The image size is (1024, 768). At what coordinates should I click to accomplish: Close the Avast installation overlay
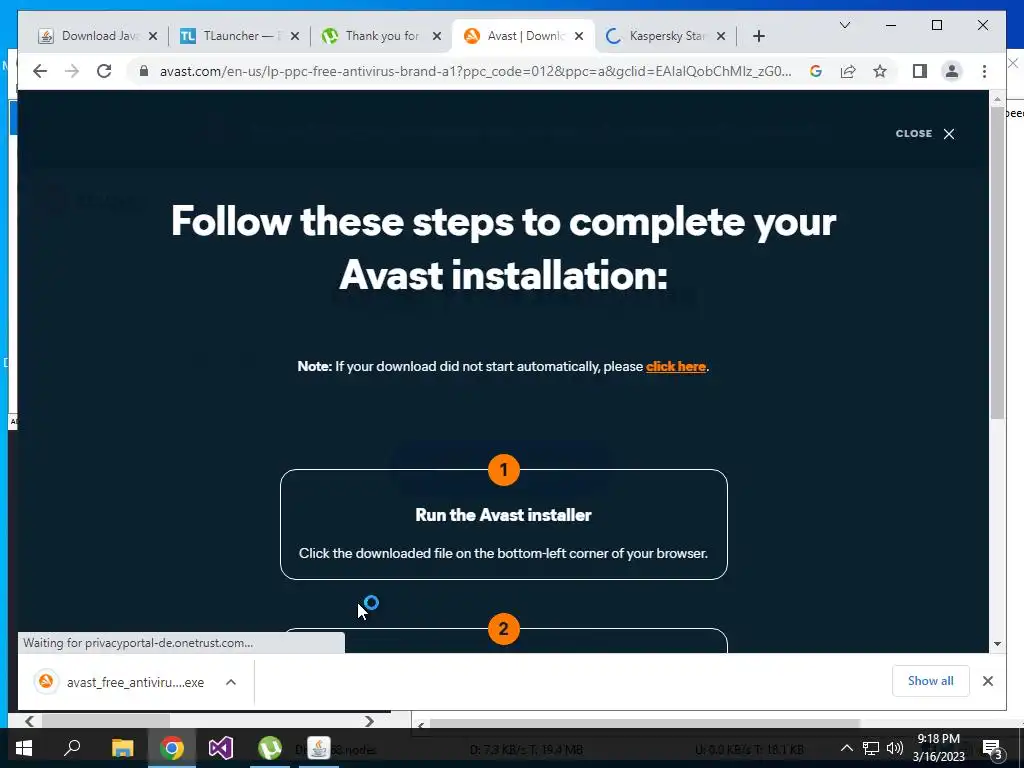(x=925, y=133)
